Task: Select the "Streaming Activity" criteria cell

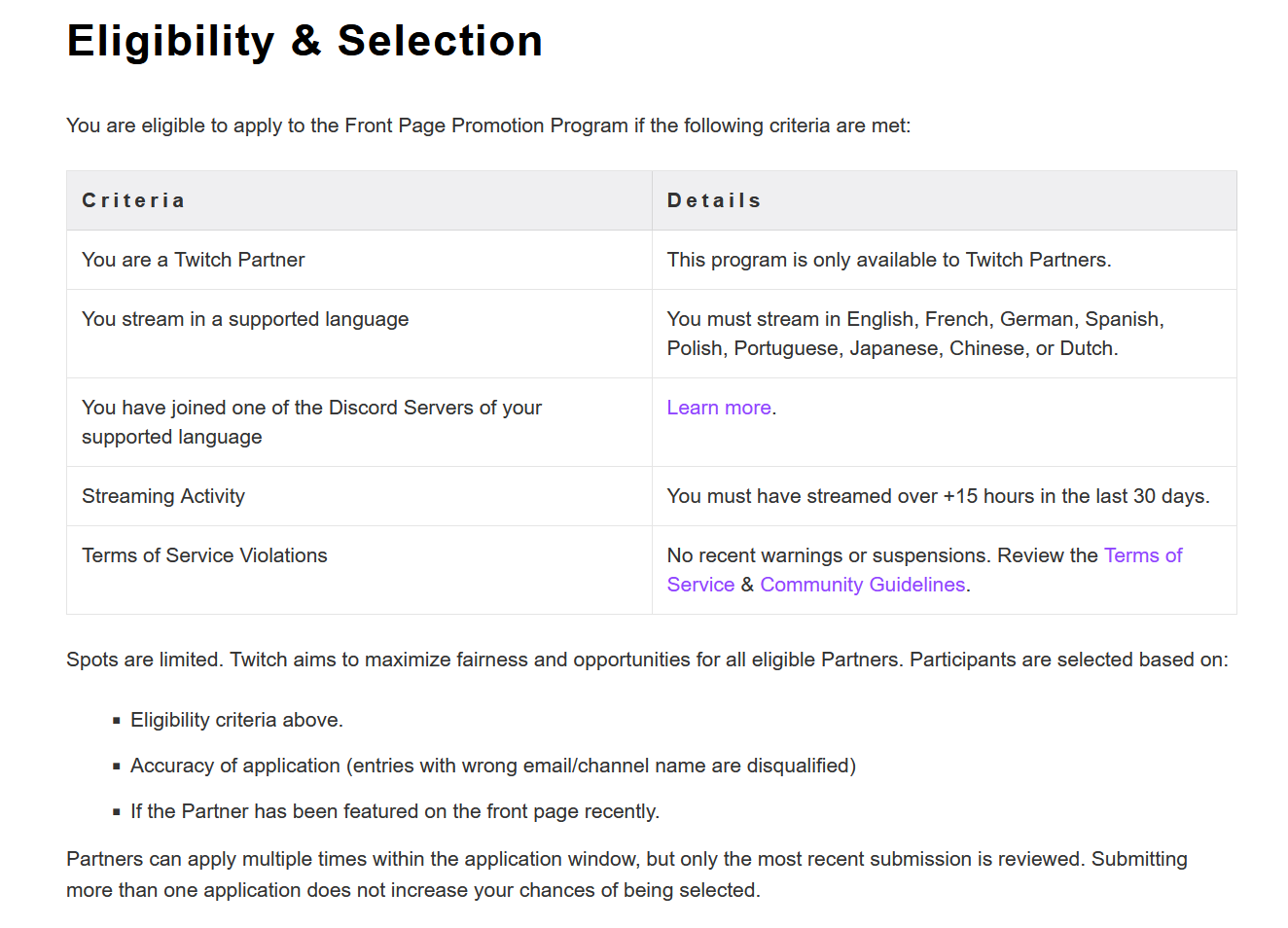Action: (x=163, y=496)
